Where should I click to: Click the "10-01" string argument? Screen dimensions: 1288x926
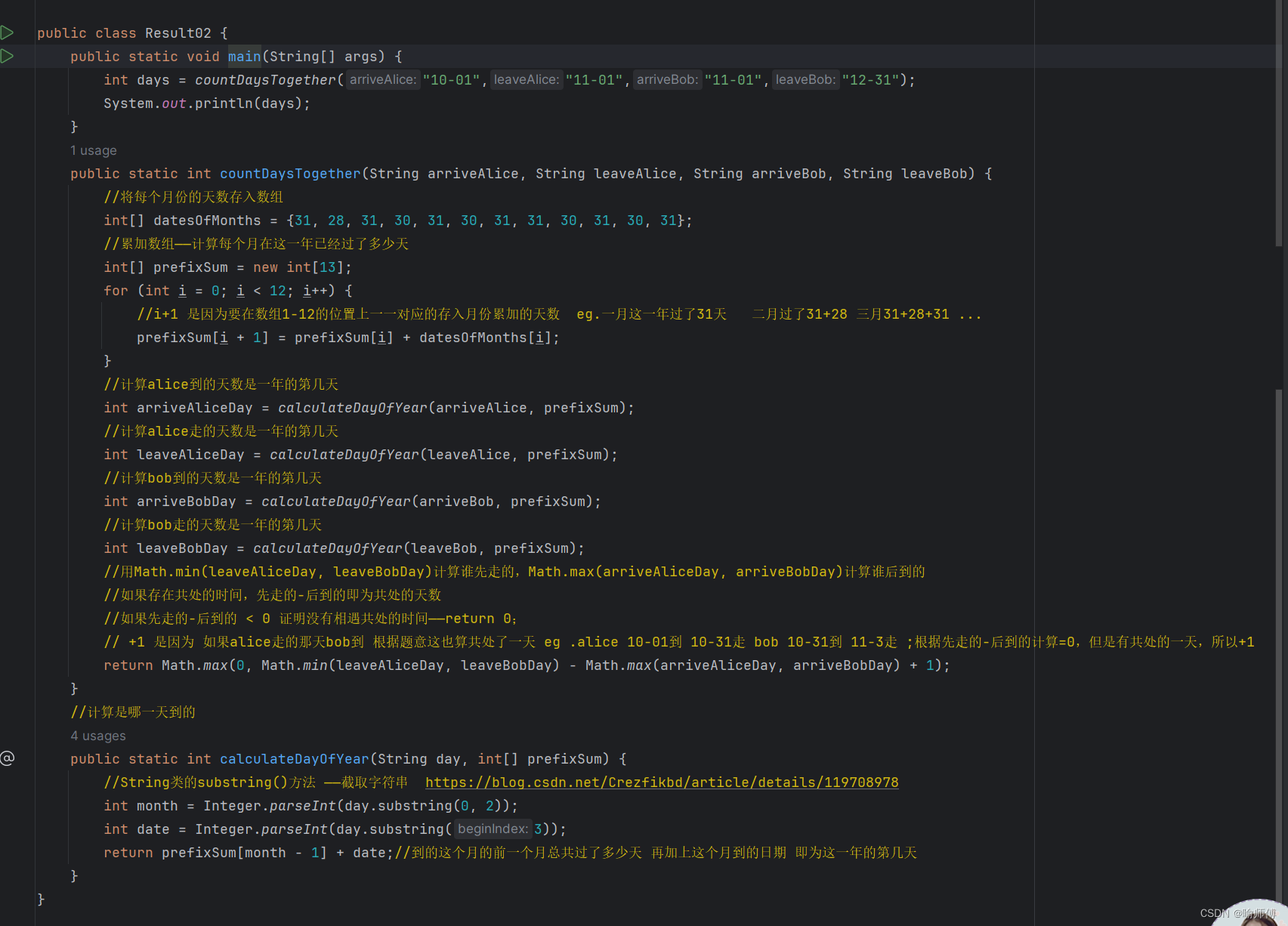[x=452, y=80]
